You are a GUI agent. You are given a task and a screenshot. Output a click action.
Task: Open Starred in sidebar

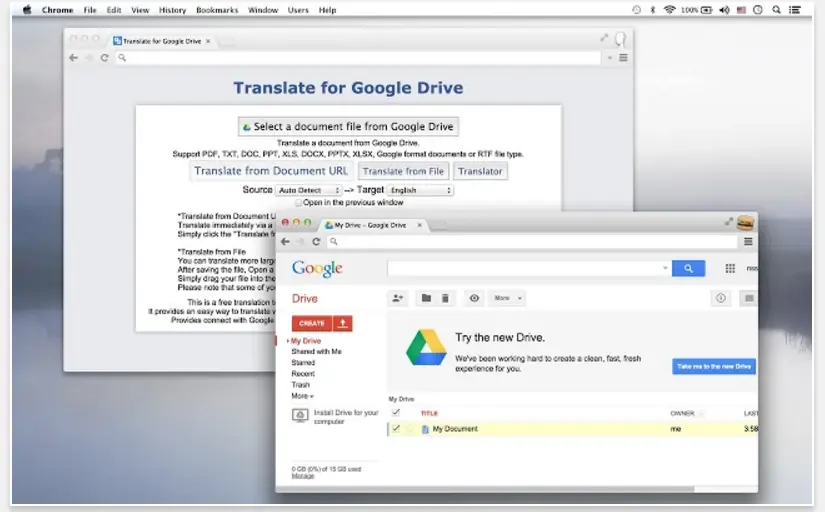[303, 363]
